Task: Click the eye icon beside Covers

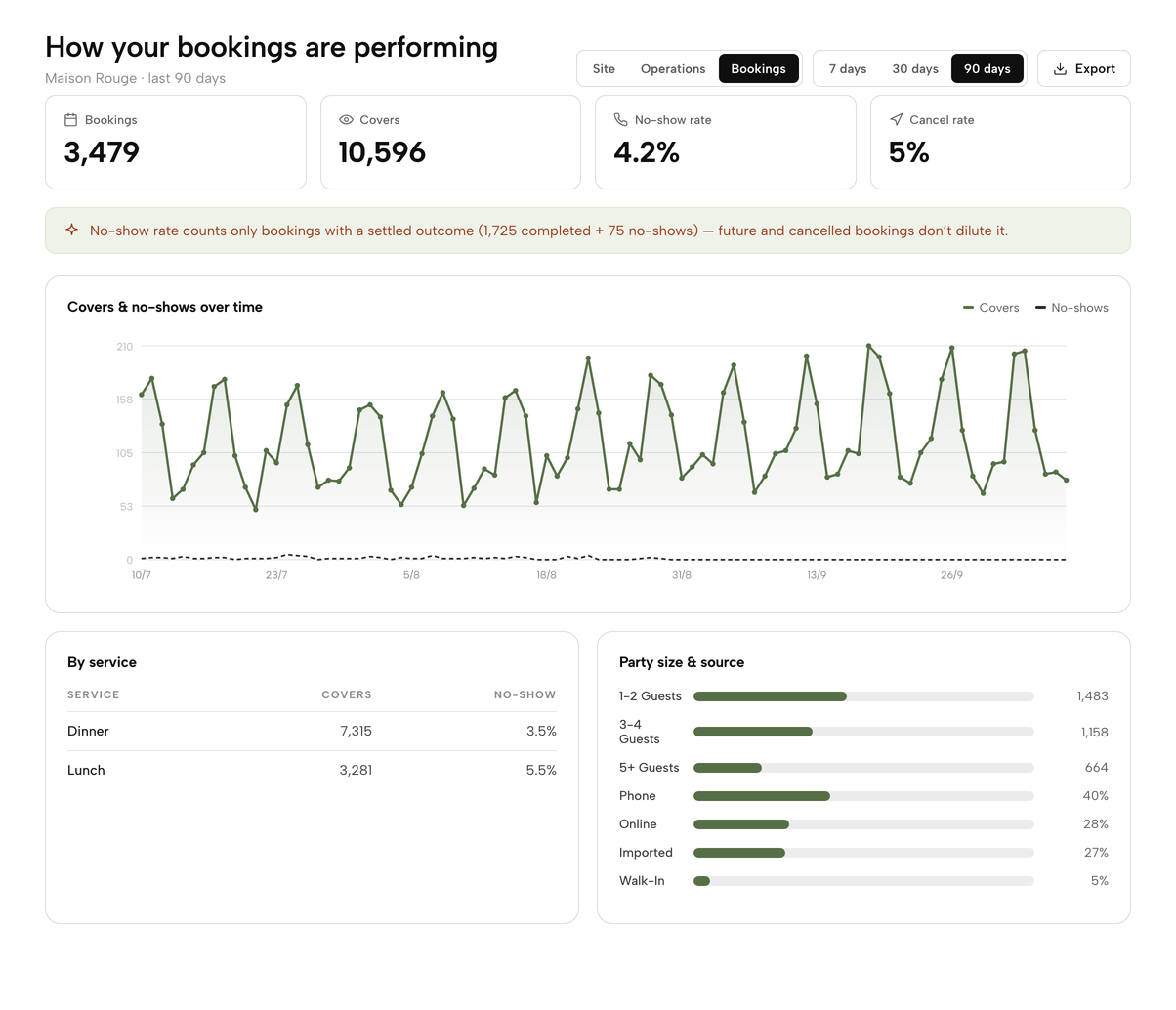Action: pos(346,120)
